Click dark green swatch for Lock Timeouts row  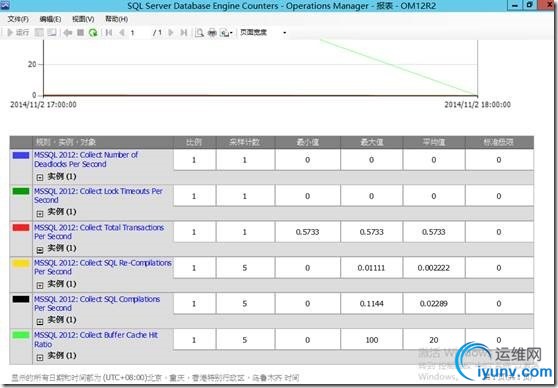(x=21, y=191)
